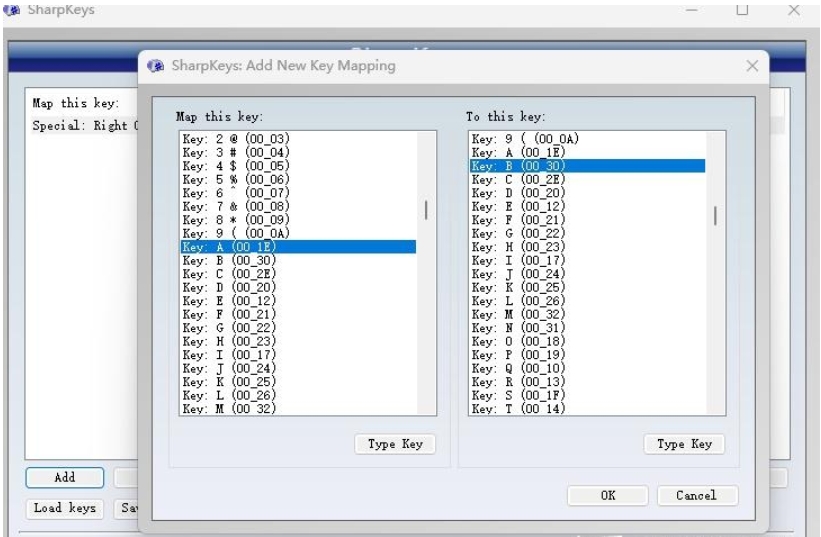Viewport: 821px width, 537px height.
Task: Maximize the SharpKeys main window
Action: pyautogui.click(x=742, y=9)
